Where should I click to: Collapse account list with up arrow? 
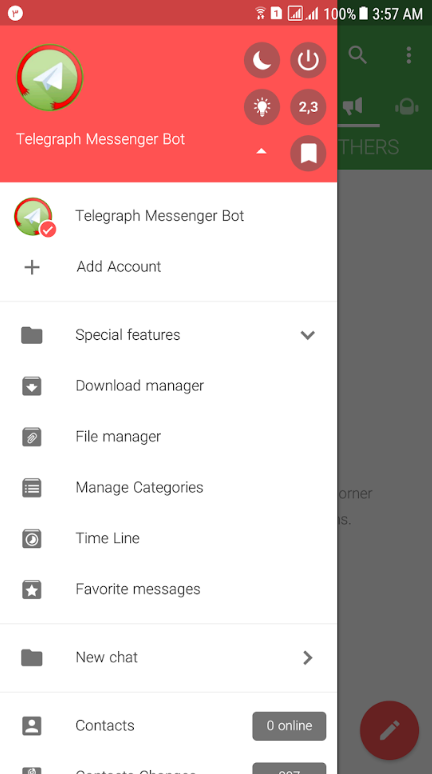point(262,152)
